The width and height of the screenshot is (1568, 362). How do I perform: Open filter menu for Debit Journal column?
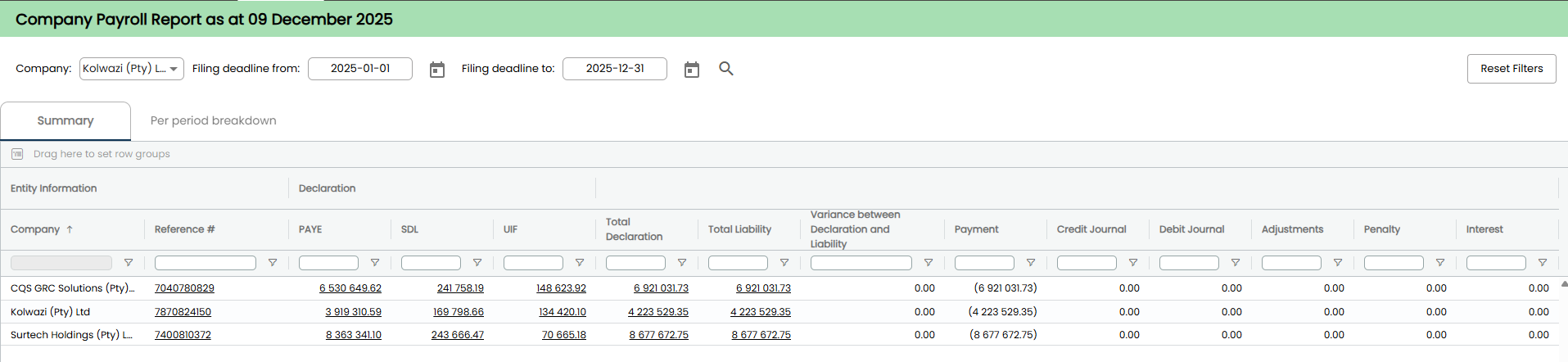(1236, 263)
